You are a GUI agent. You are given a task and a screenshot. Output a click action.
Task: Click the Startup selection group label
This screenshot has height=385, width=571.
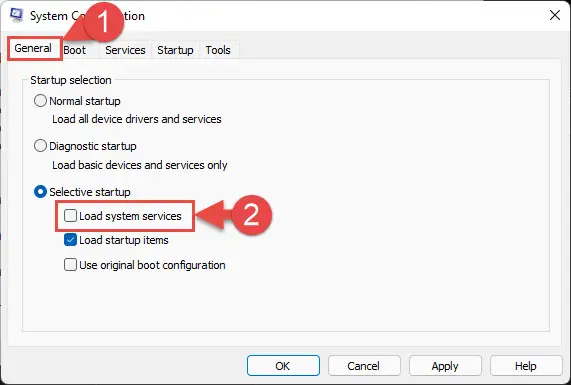coord(71,80)
